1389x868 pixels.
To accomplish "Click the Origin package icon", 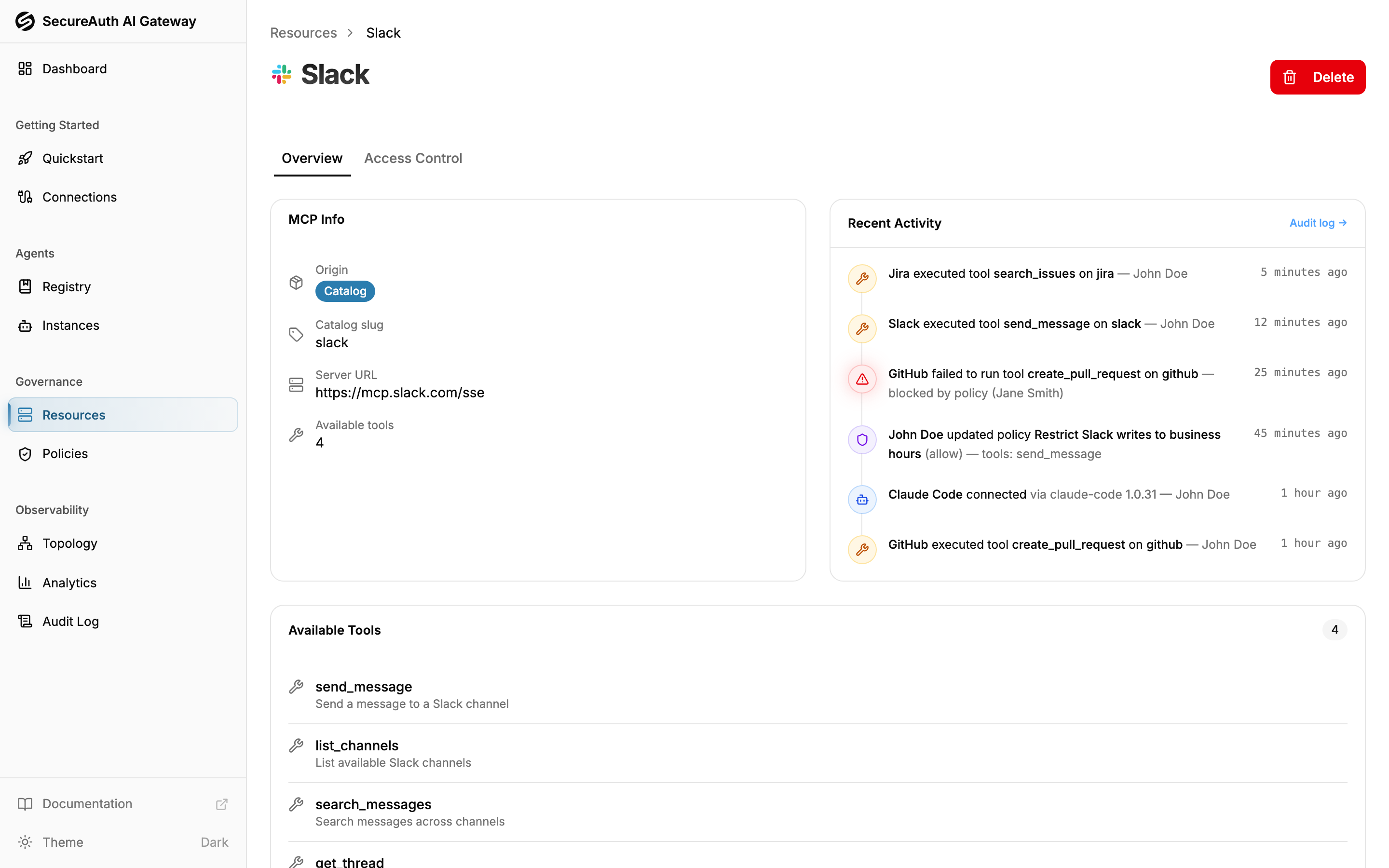I will point(296,283).
